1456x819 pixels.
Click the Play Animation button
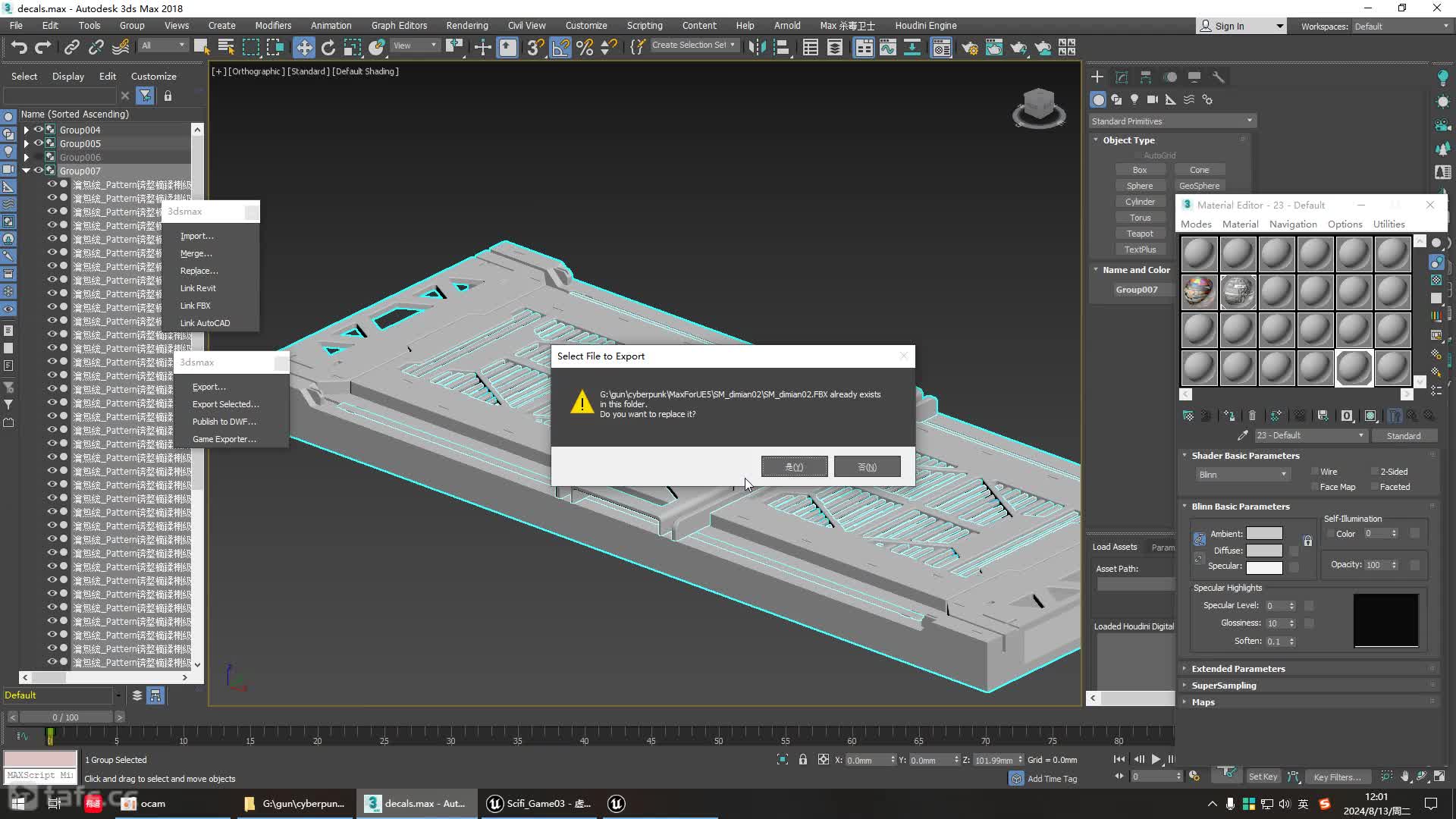[1156, 759]
